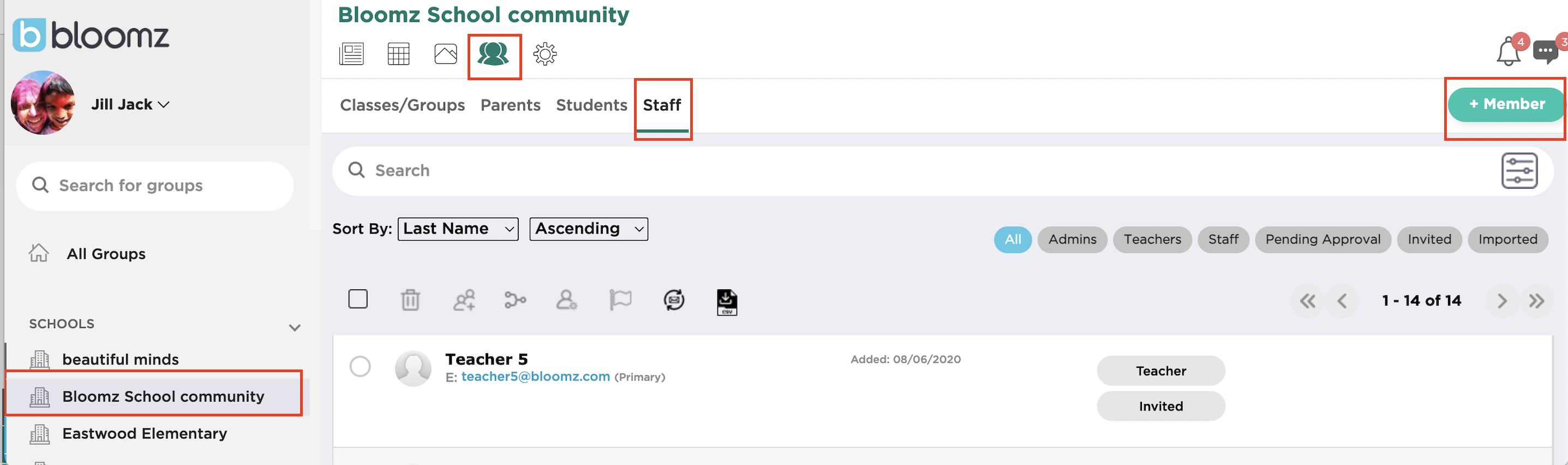Open the photo albums icon
1568x465 pixels.
click(446, 54)
